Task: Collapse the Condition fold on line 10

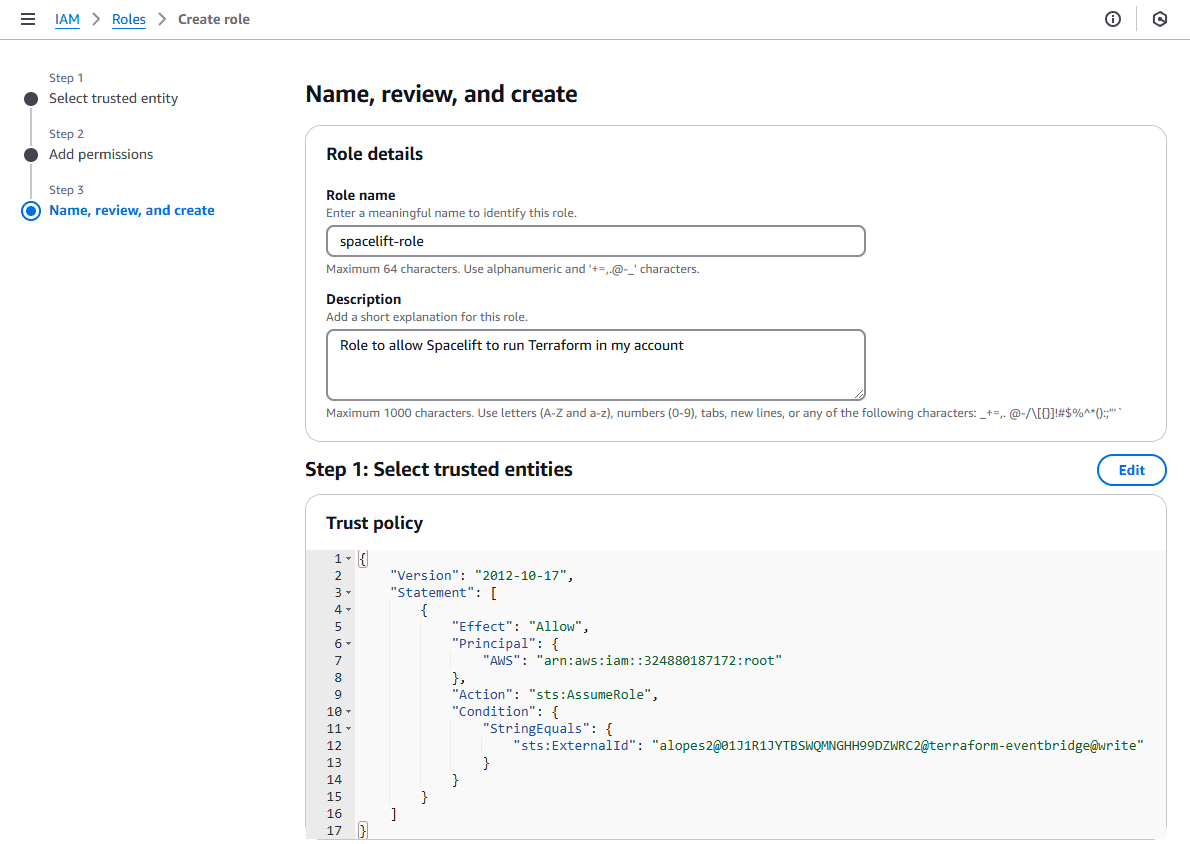Action: [348, 712]
